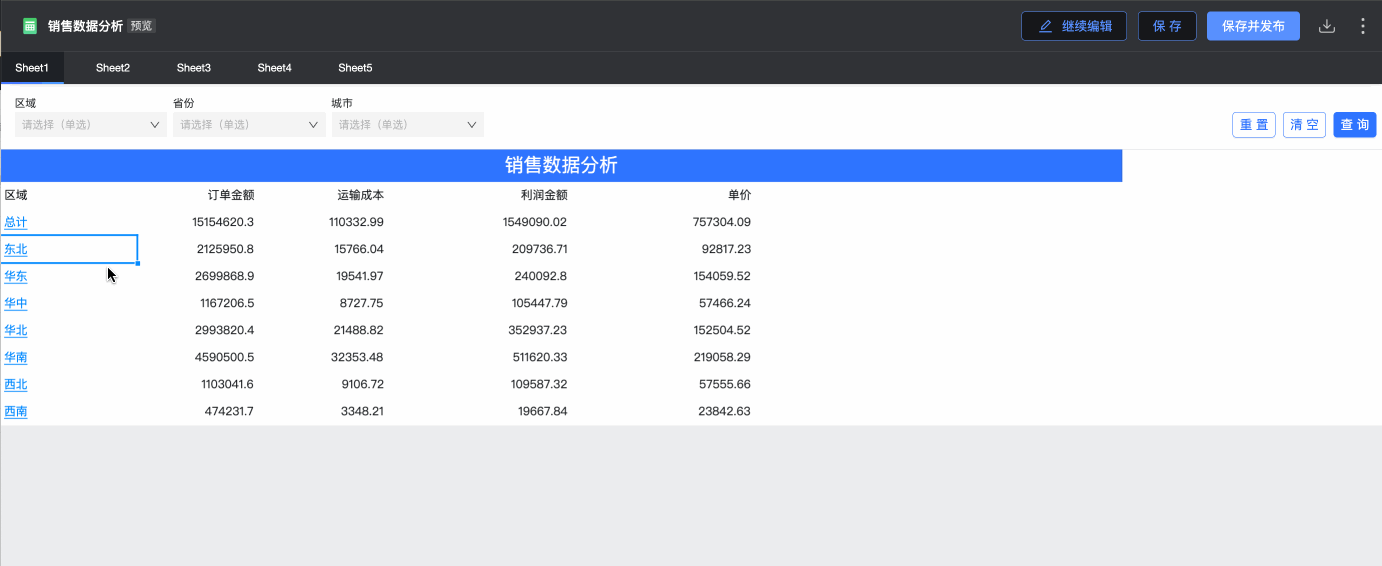Click the 销售数据分析 blue table title
Image resolution: width=1382 pixels, height=566 pixels.
click(x=561, y=165)
